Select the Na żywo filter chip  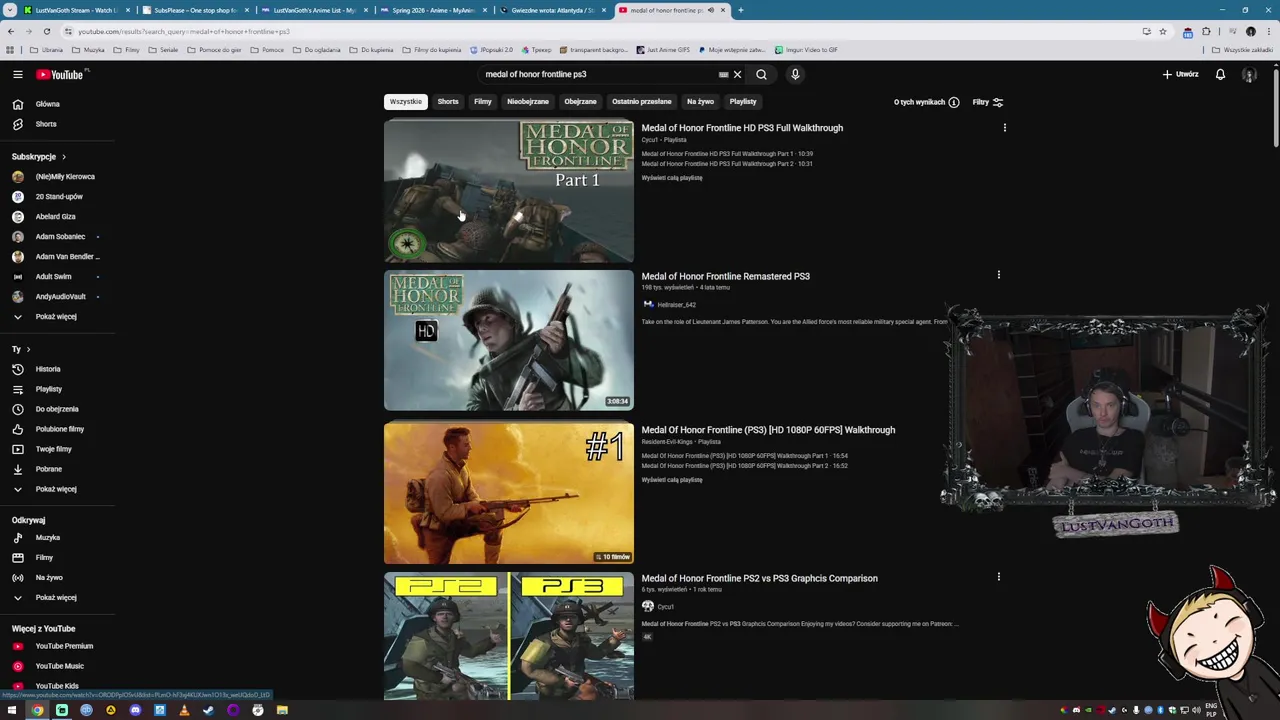[x=700, y=102]
